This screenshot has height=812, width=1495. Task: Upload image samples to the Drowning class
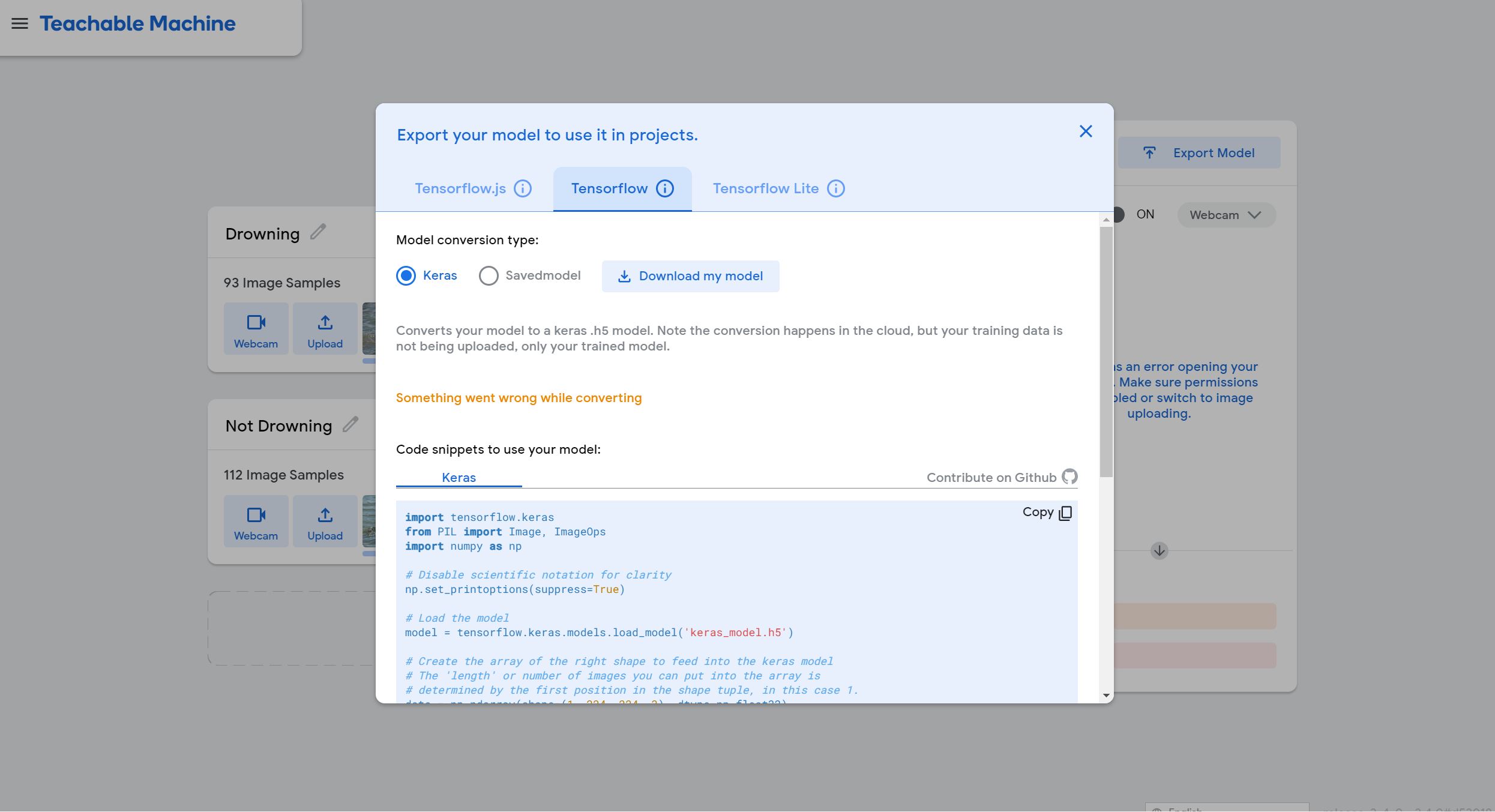[x=324, y=328]
